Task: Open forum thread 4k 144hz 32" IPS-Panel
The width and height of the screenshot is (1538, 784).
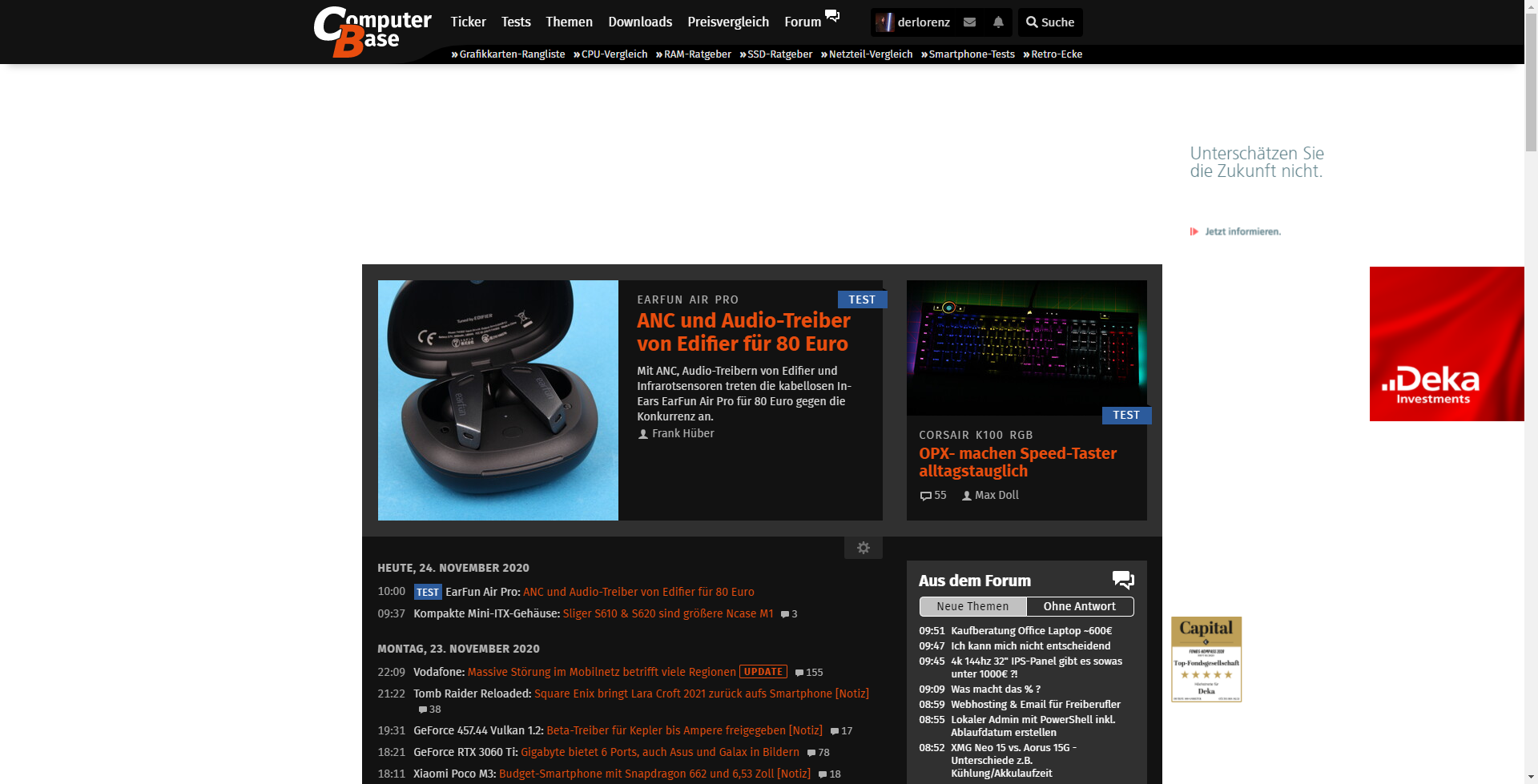Action: [x=1037, y=668]
